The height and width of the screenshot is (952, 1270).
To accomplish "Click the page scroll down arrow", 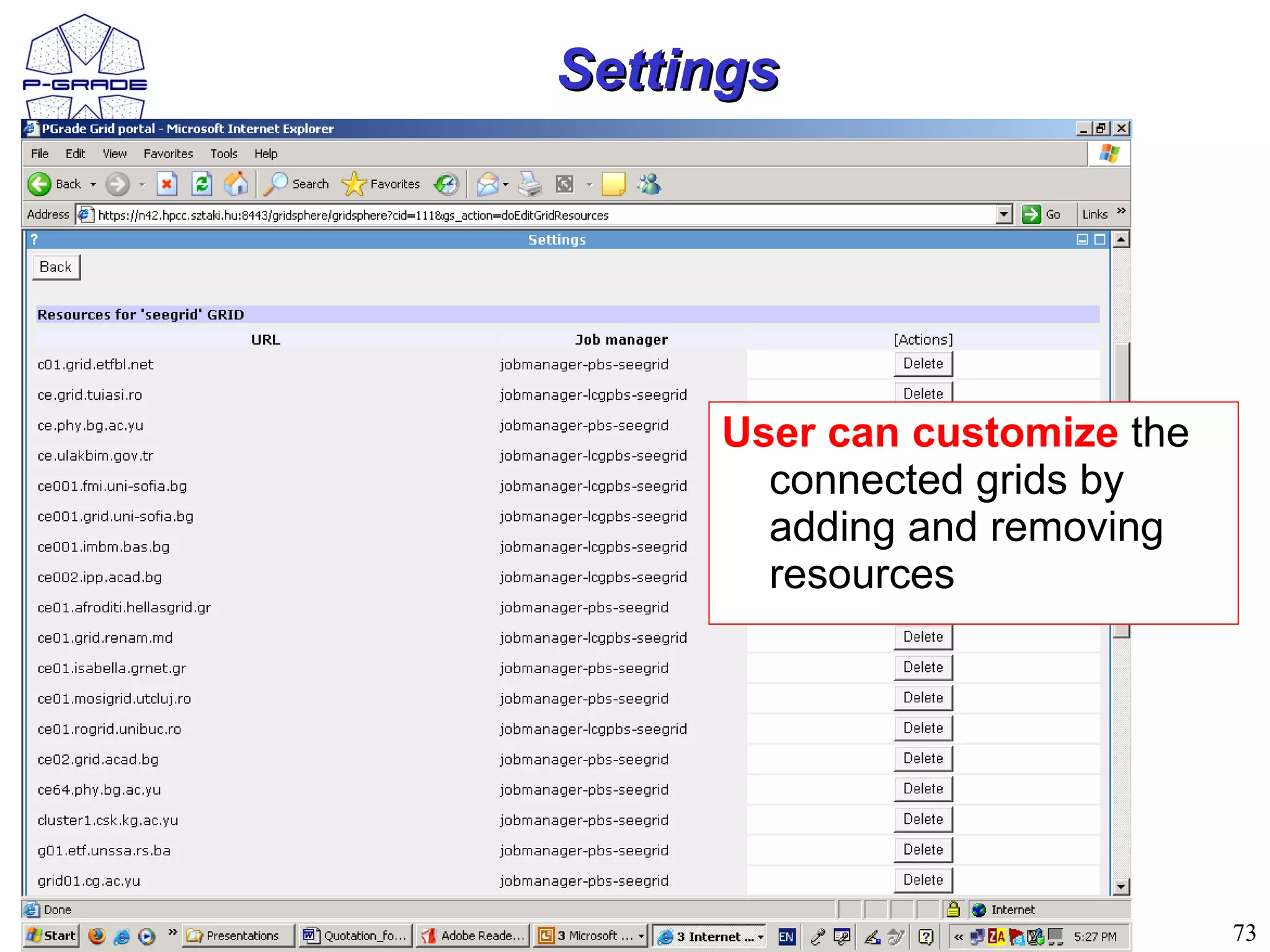I will click(x=1121, y=887).
